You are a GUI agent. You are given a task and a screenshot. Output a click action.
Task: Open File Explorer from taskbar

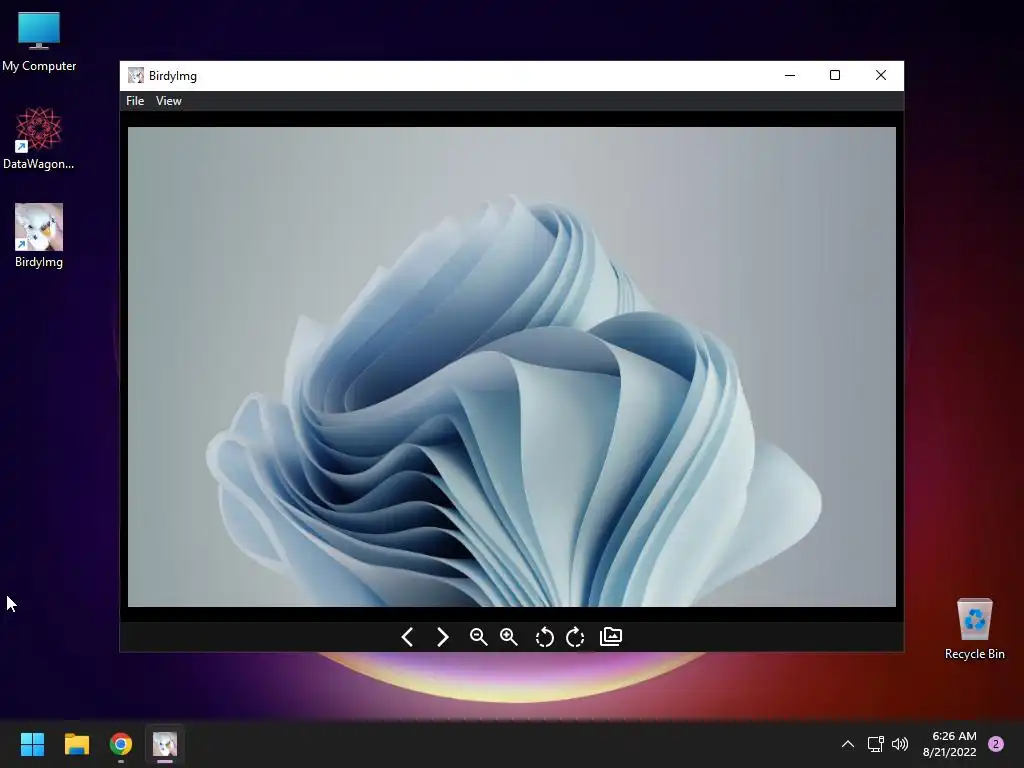click(x=76, y=744)
